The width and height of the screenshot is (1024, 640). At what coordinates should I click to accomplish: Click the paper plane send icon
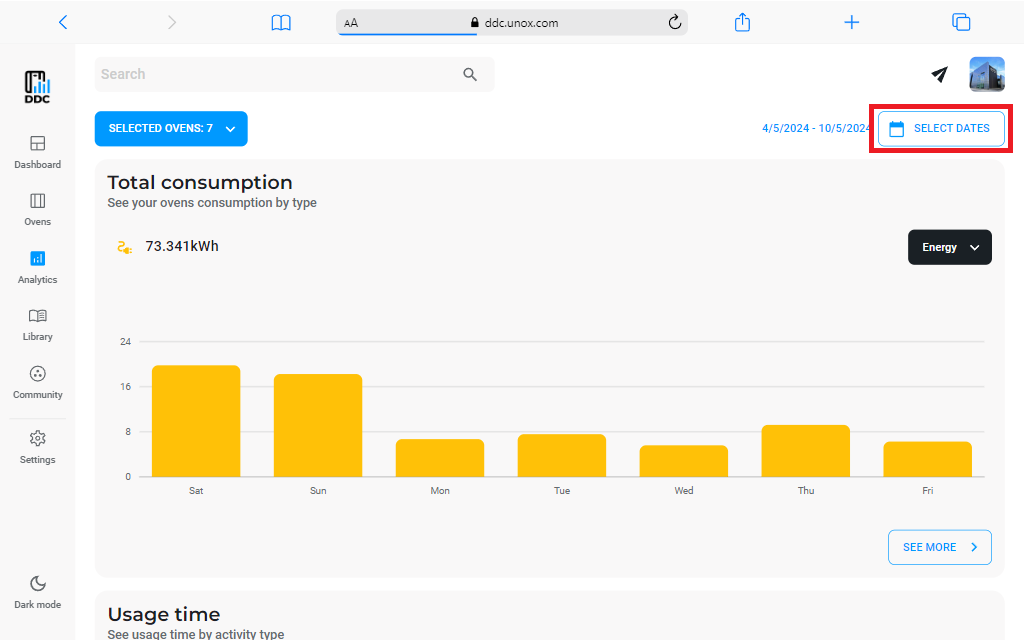(x=939, y=74)
